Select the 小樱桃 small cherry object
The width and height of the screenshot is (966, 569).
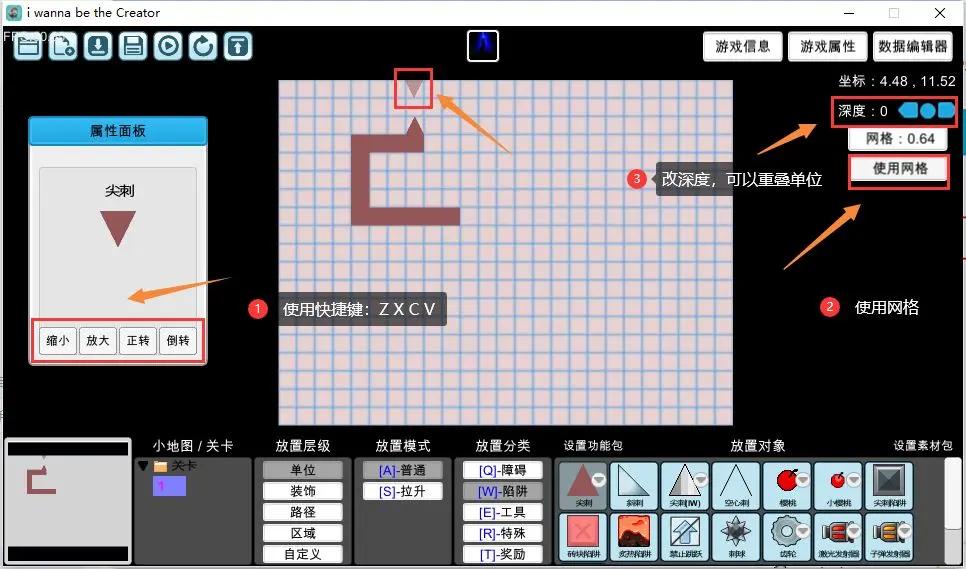pyautogui.click(x=838, y=486)
